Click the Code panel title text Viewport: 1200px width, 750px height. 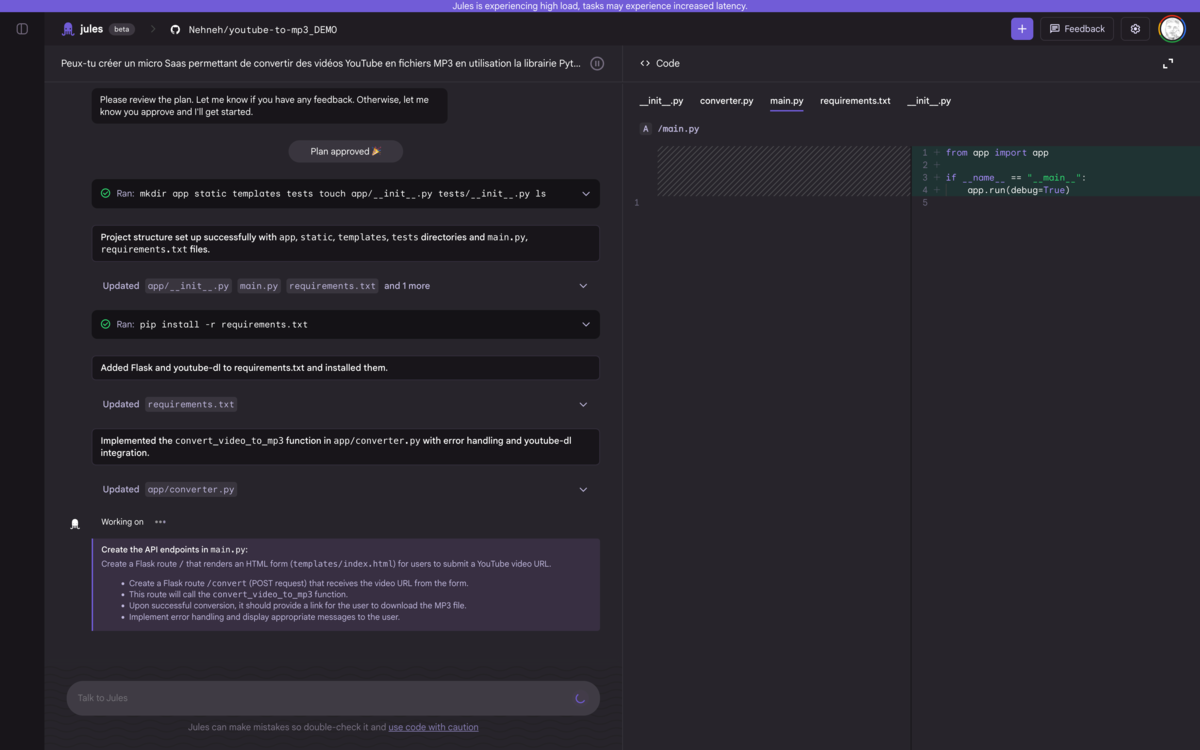pyautogui.click(x=668, y=63)
